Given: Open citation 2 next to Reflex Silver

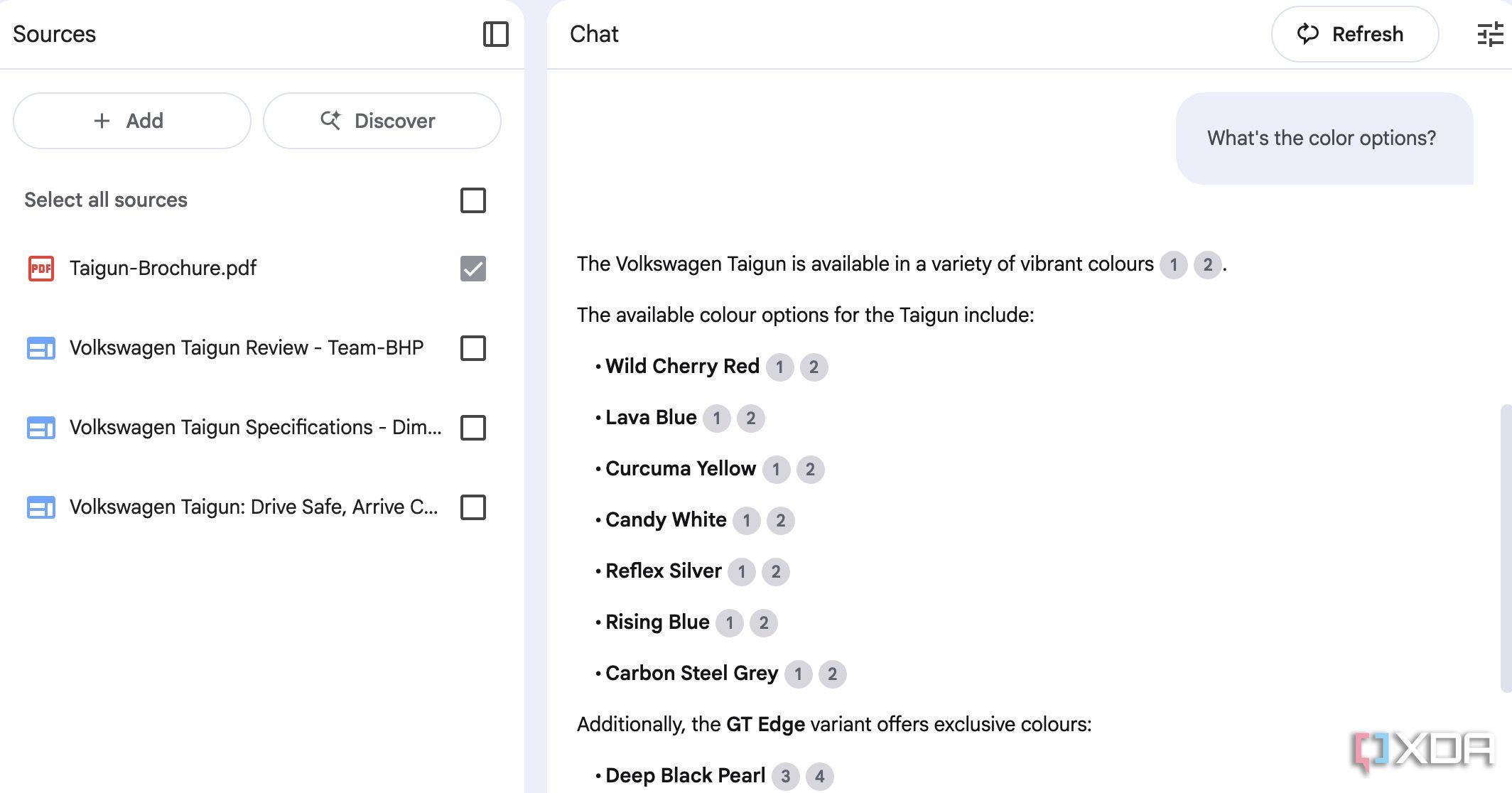Looking at the screenshot, I should 776,572.
